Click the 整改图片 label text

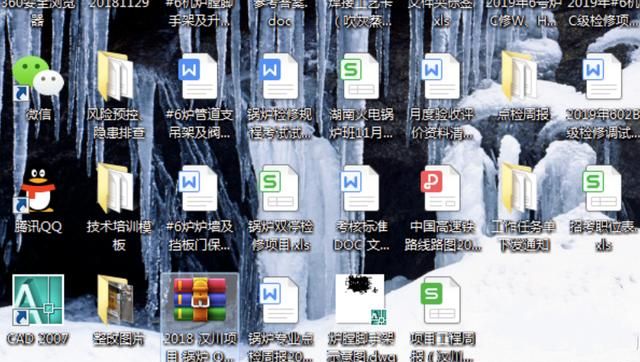tap(118, 339)
